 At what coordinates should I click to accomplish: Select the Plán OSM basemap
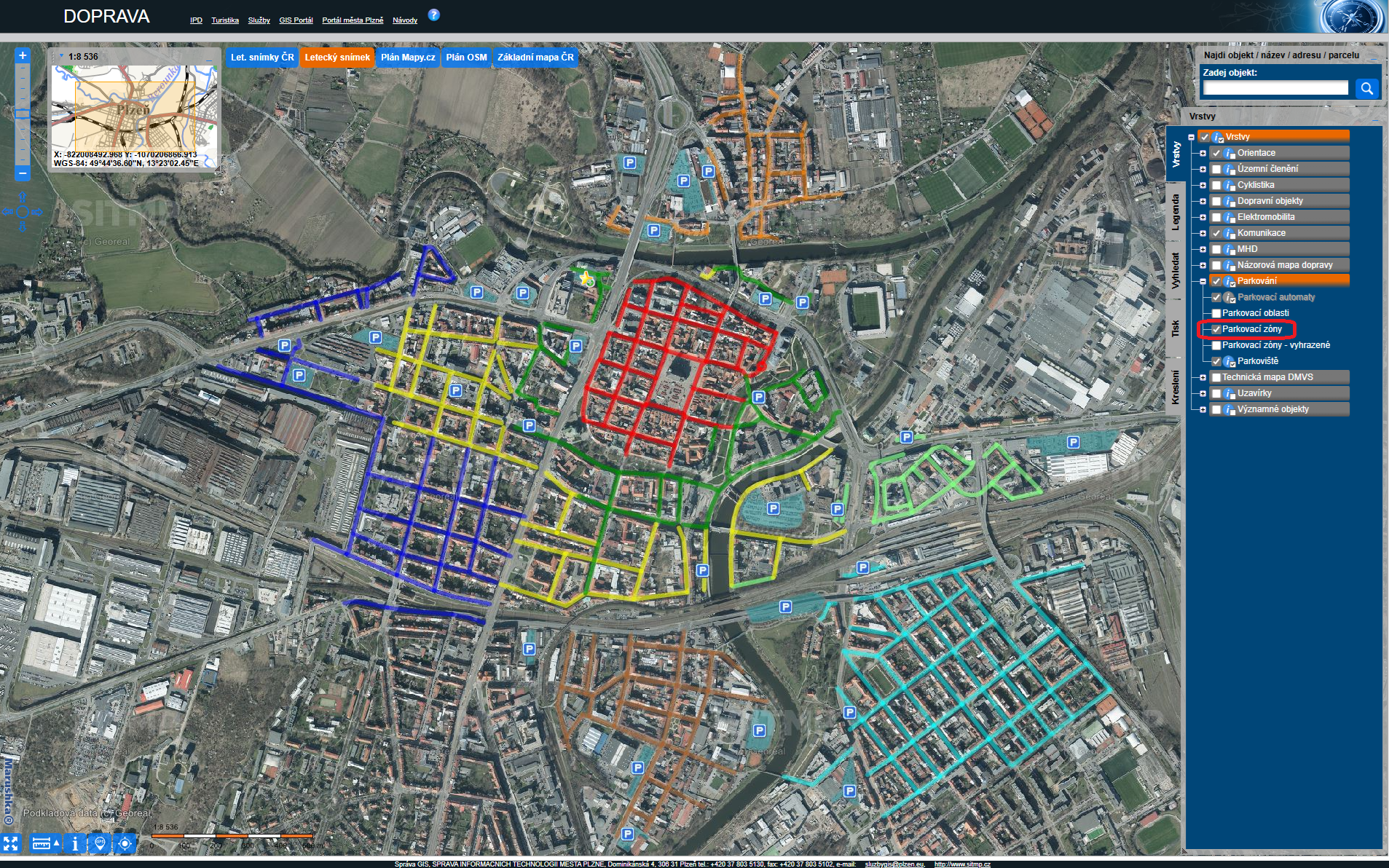pos(466,58)
